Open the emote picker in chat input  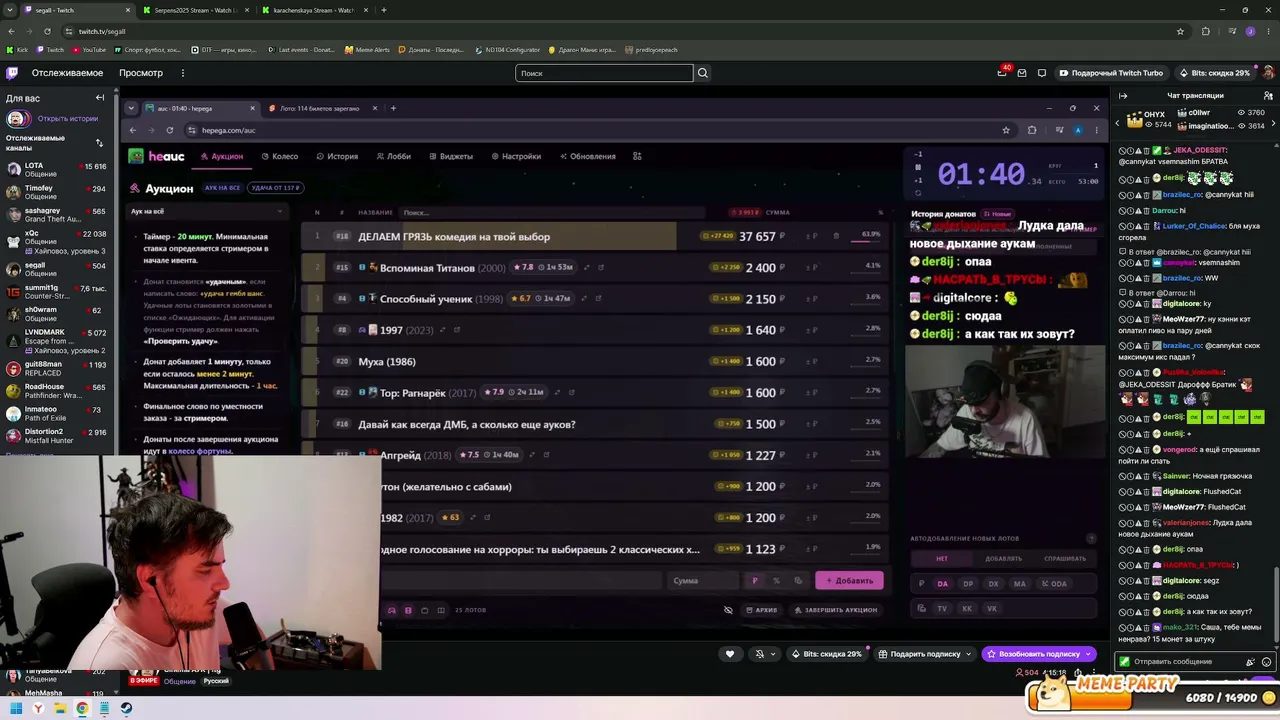(1267, 662)
